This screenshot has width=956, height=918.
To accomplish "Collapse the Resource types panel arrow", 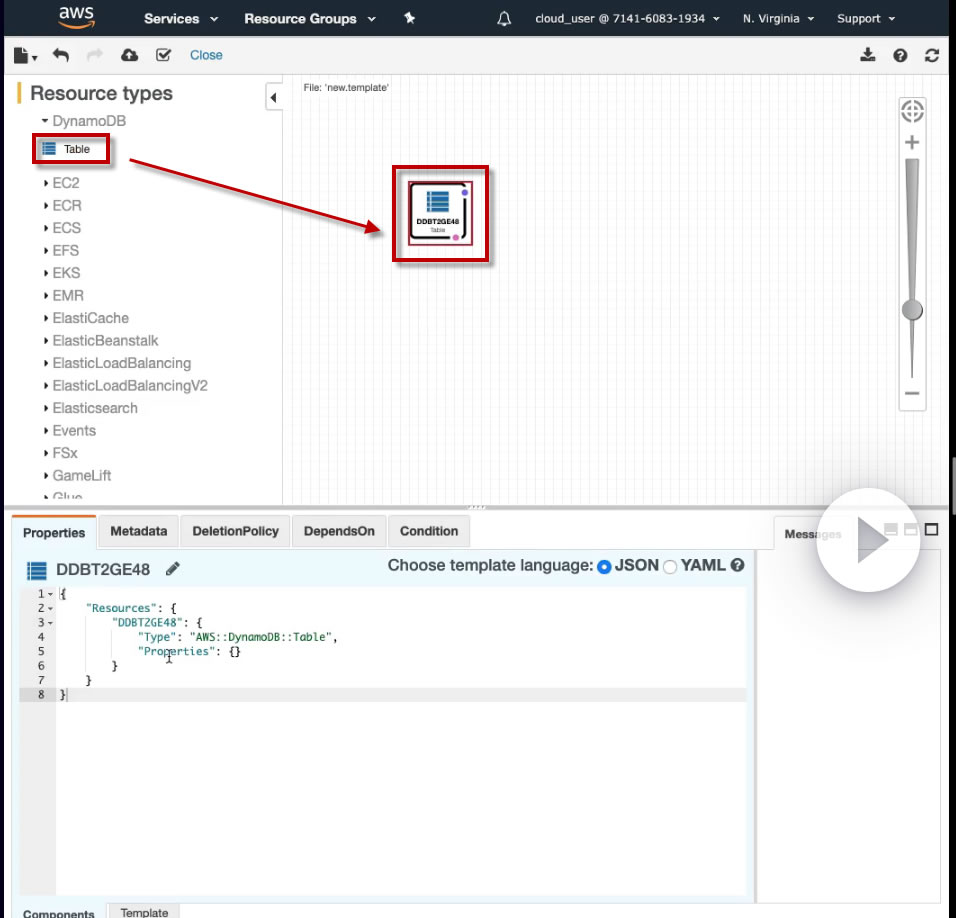I will pyautogui.click(x=273, y=98).
